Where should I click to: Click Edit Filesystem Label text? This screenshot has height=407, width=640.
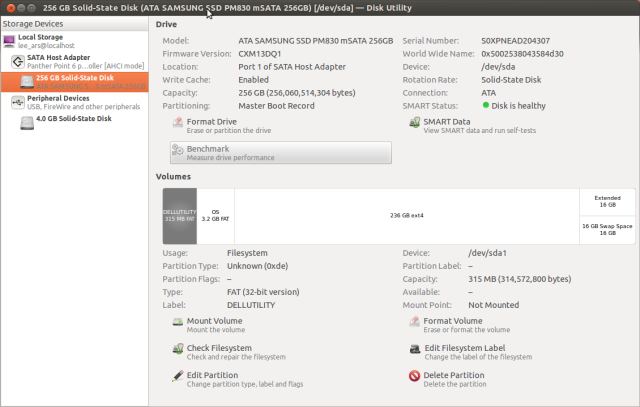tap(465, 348)
